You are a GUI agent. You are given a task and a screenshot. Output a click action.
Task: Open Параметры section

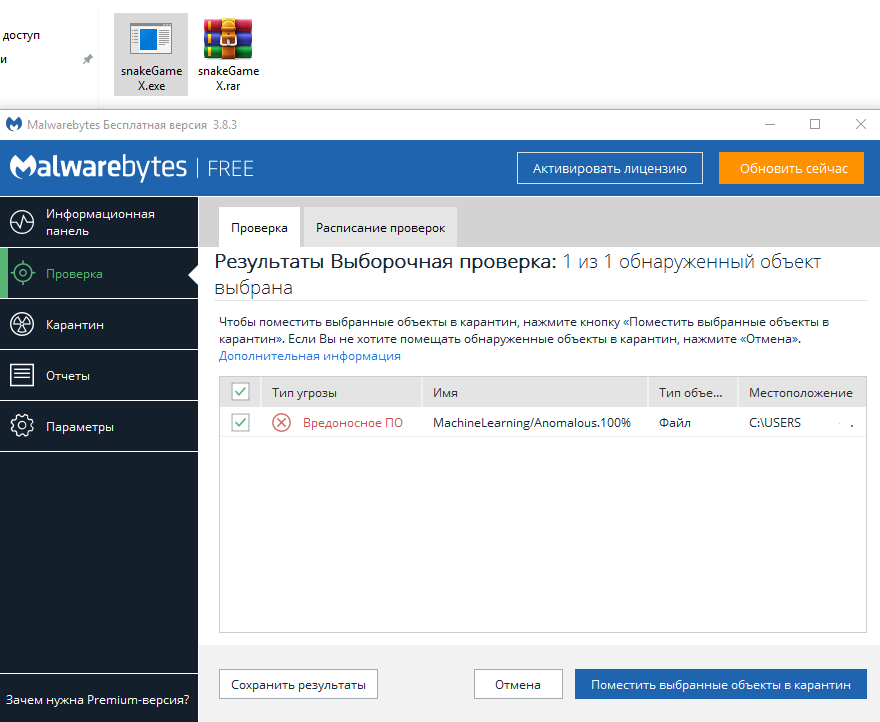[99, 426]
